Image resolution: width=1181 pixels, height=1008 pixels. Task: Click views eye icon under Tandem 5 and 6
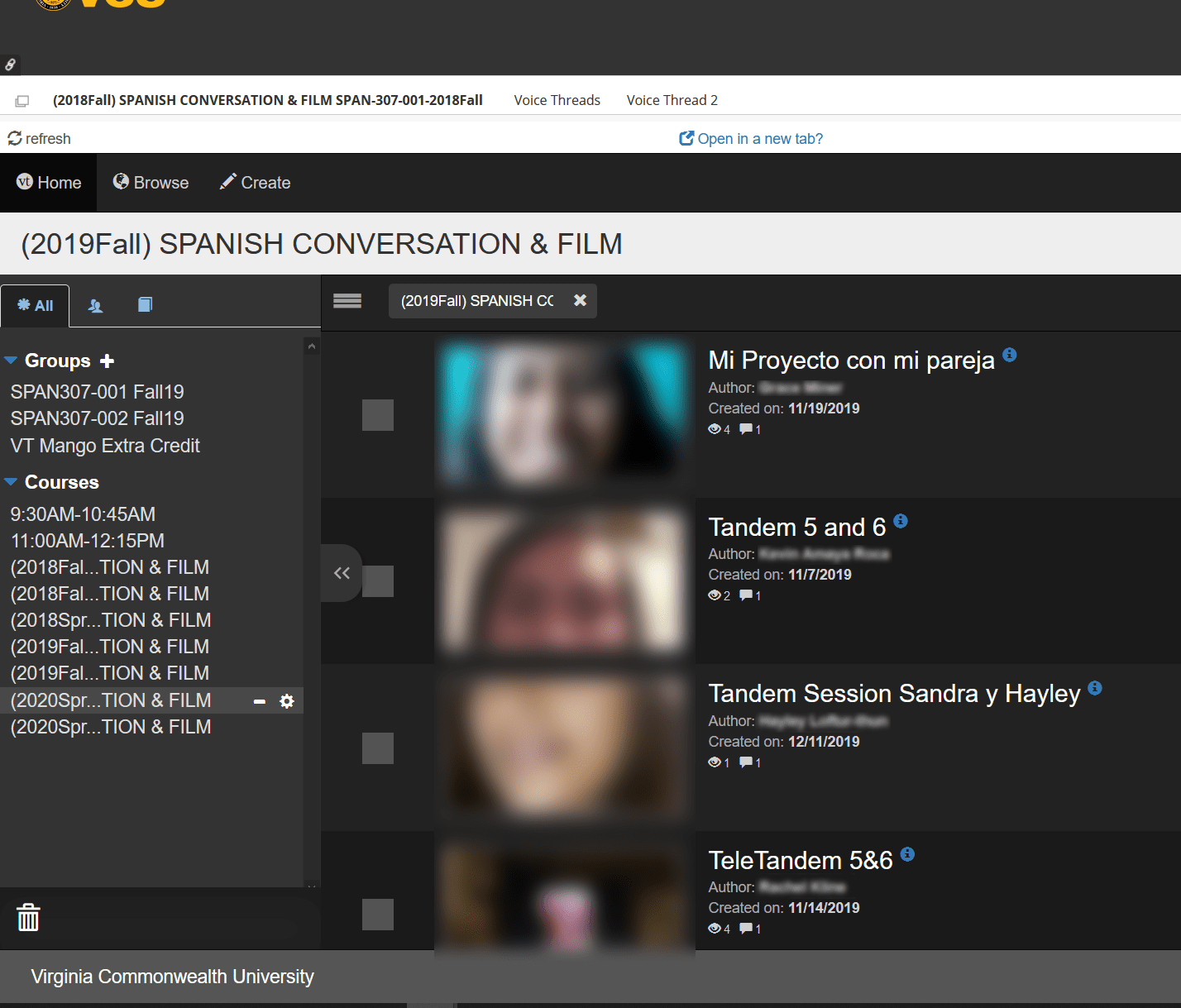click(715, 595)
